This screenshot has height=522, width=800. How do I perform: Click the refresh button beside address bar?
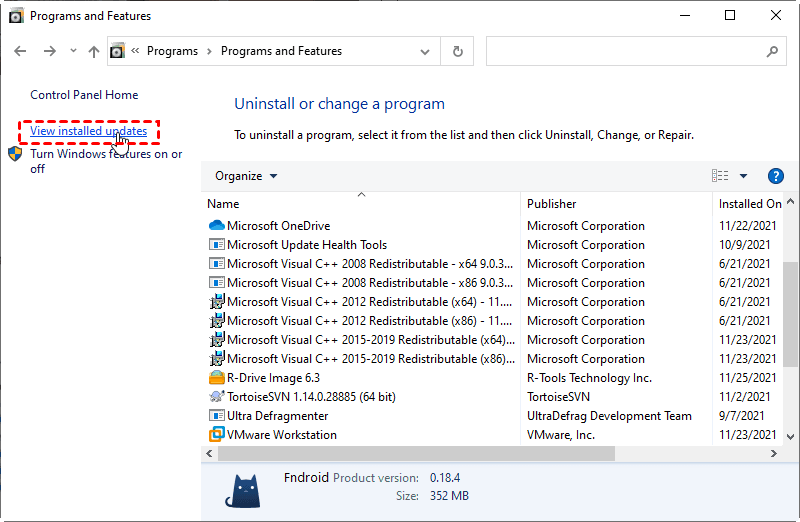pos(458,51)
